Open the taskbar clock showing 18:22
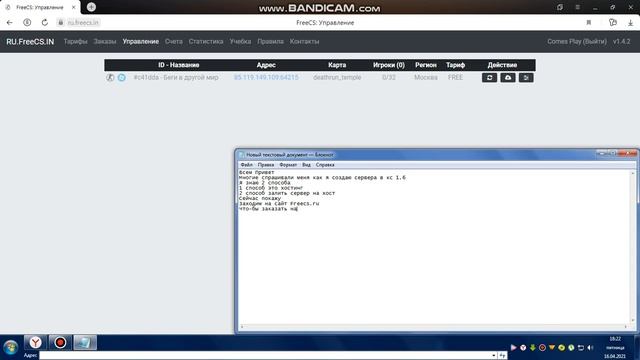The width and height of the screenshot is (640, 360). (x=615, y=339)
